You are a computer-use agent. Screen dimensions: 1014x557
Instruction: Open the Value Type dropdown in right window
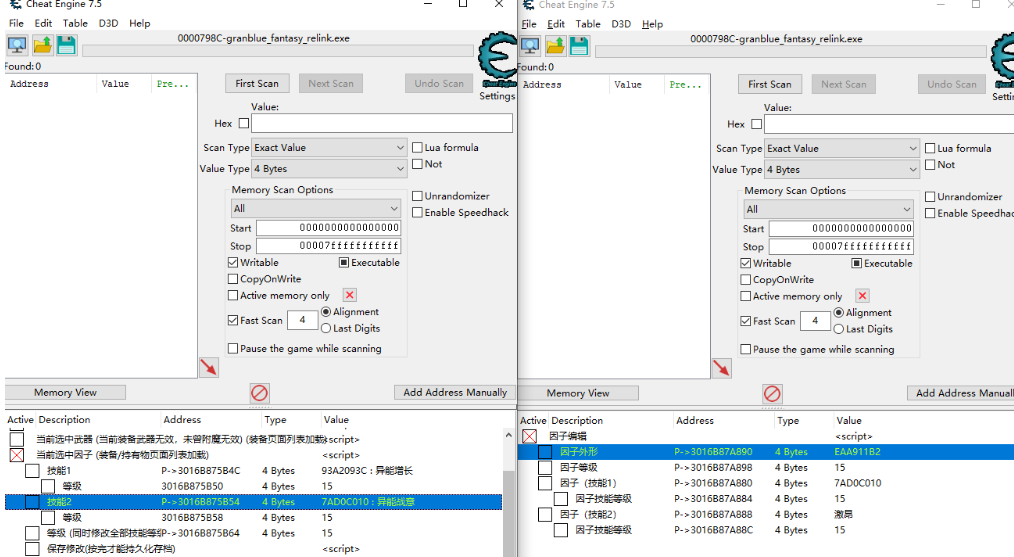(x=841, y=170)
